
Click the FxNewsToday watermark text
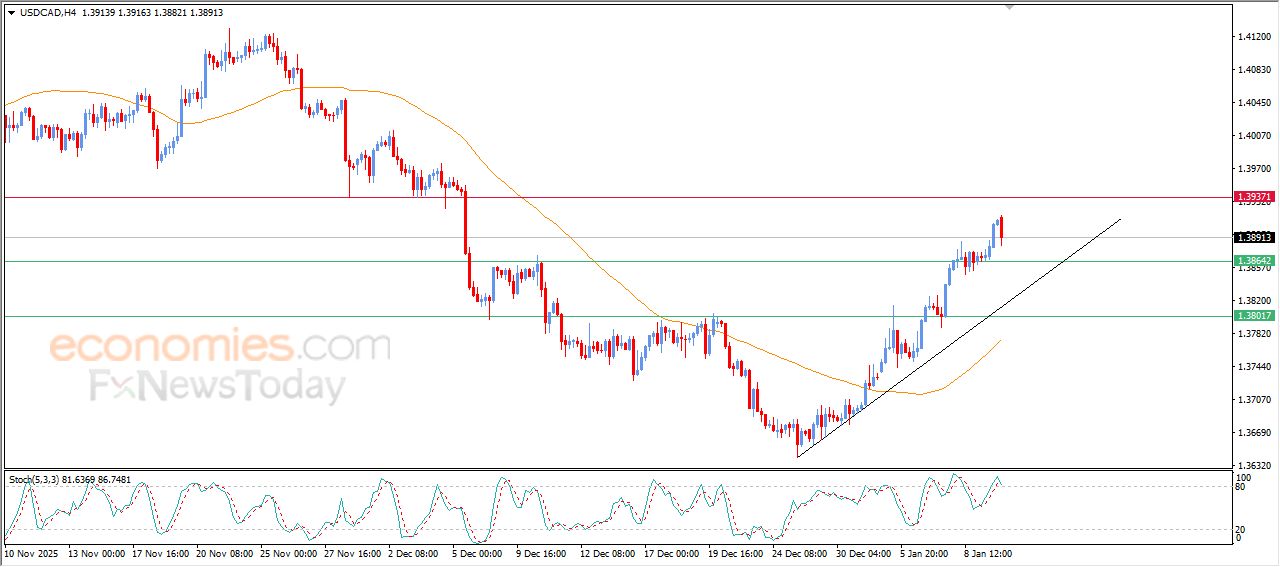click(x=217, y=386)
